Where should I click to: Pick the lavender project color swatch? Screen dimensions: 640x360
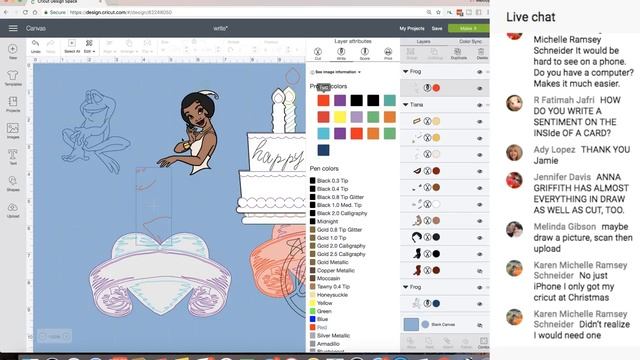(x=356, y=117)
